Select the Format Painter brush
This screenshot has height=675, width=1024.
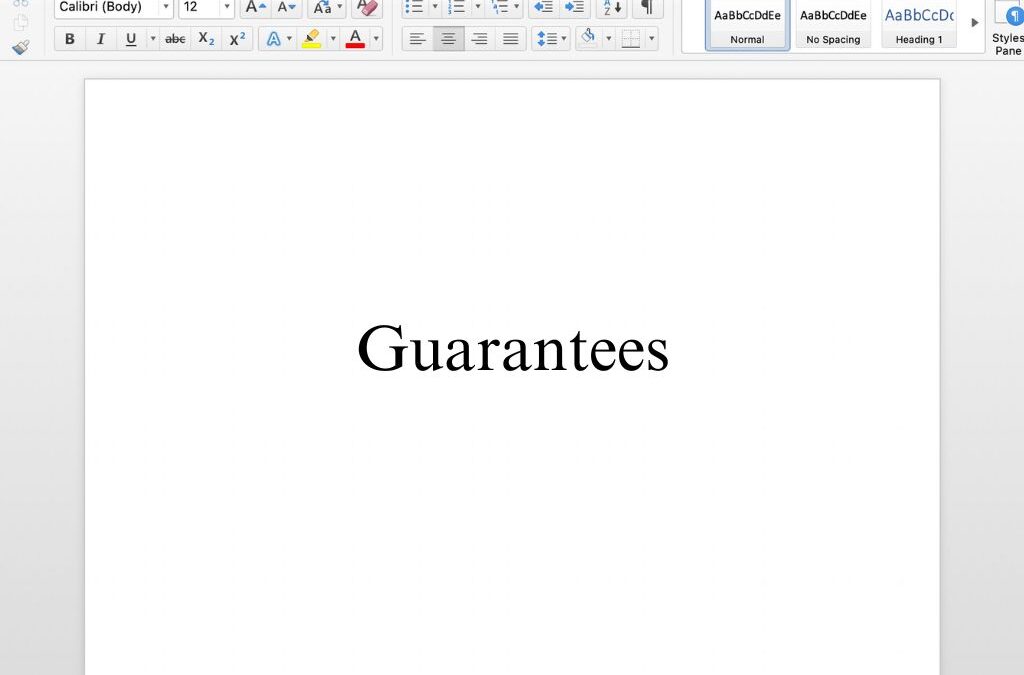[21, 48]
